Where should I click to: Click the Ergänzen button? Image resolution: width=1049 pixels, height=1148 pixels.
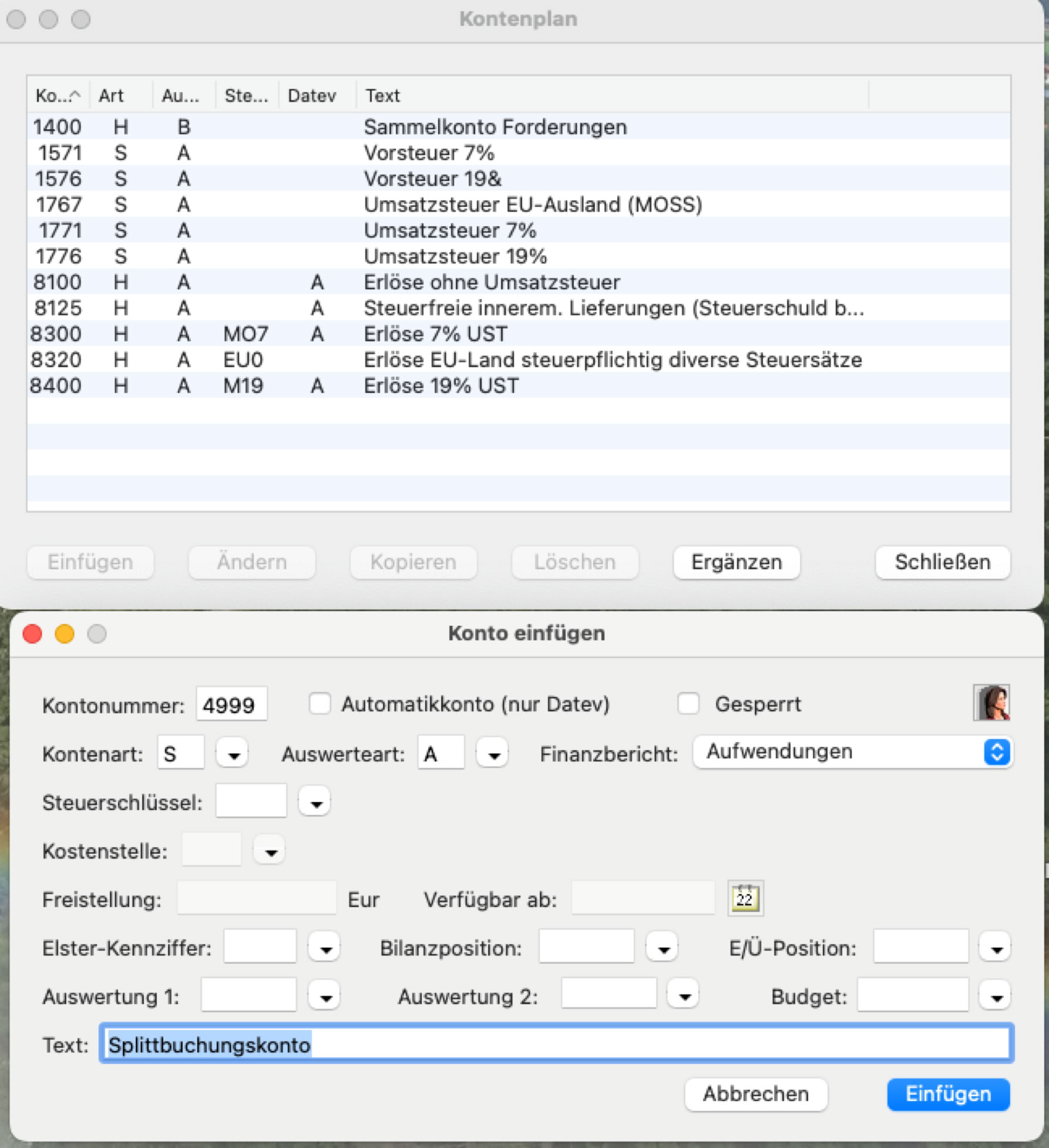(x=736, y=562)
